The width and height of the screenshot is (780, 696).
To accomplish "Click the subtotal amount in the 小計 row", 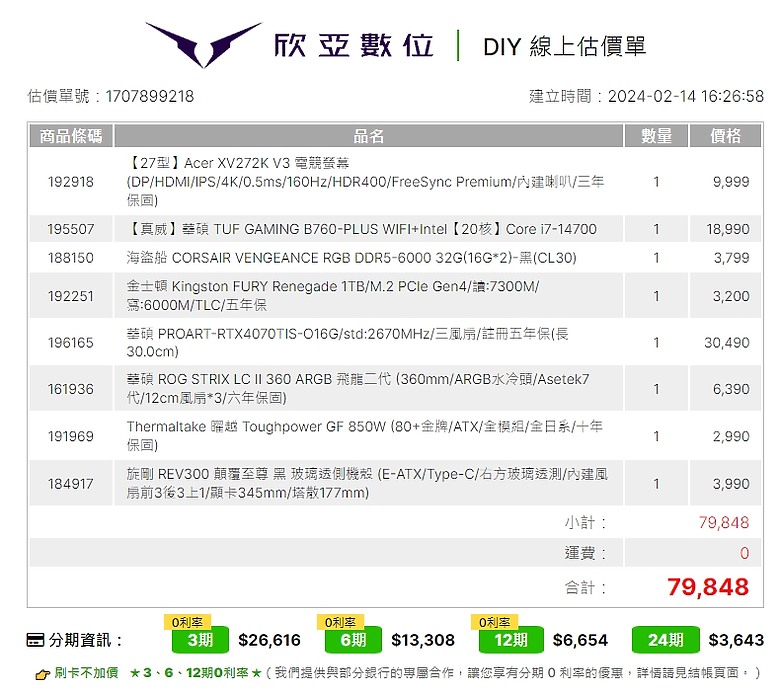I will [724, 523].
